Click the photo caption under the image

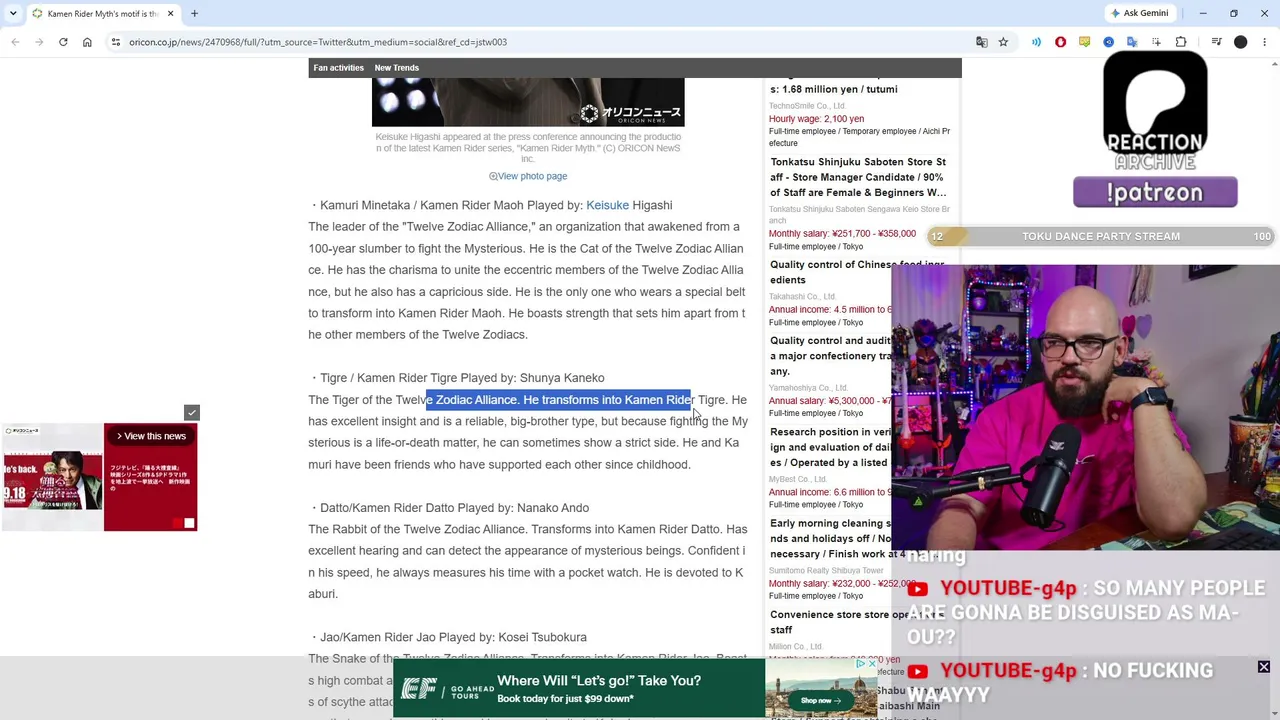click(x=528, y=147)
